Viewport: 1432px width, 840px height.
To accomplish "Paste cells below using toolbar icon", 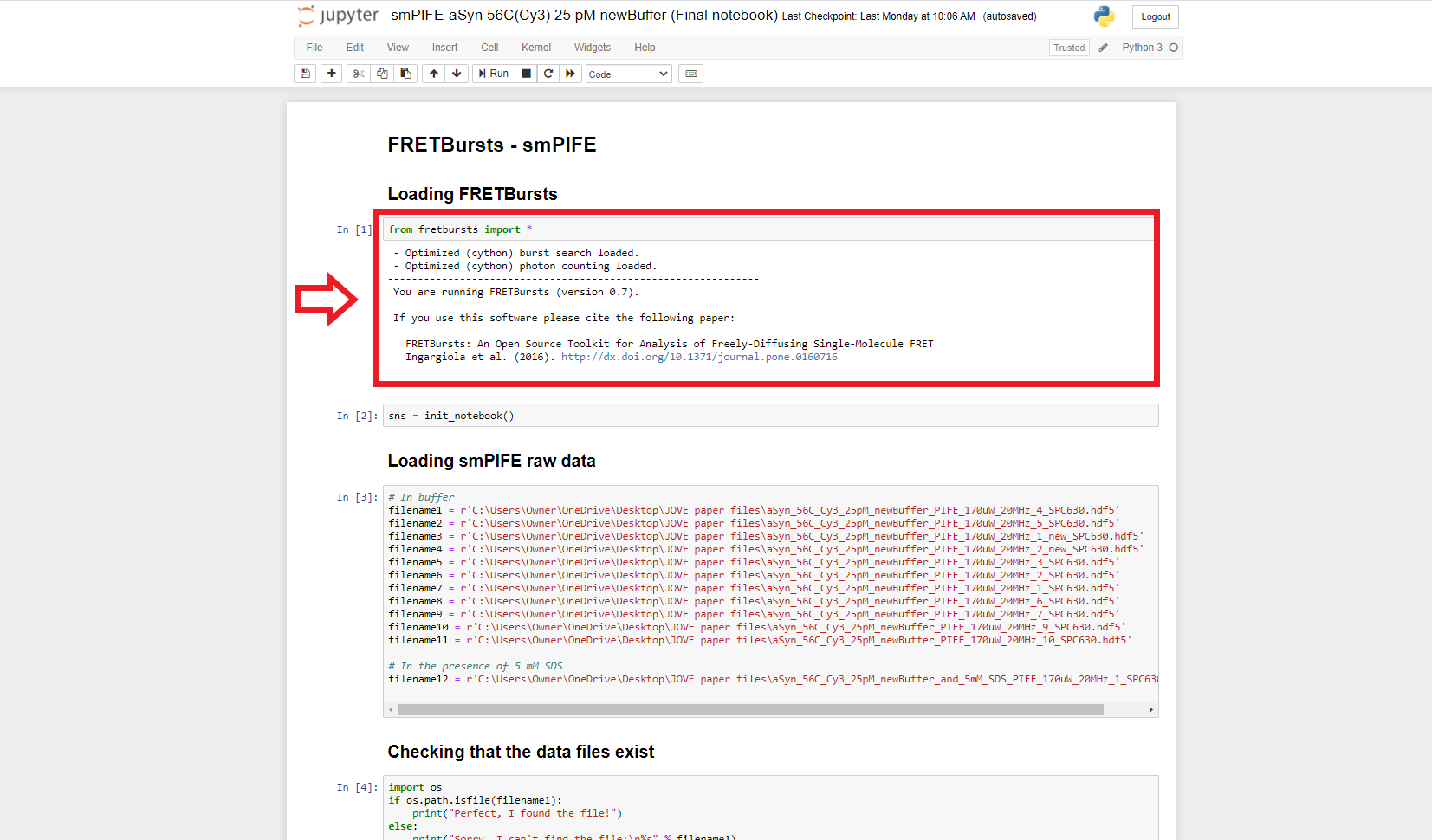I will [x=405, y=74].
